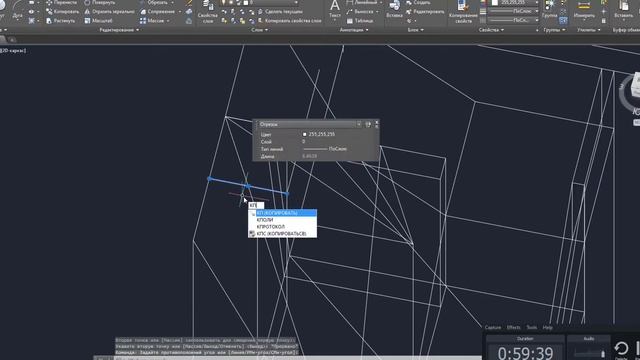This screenshot has height=360, width=640.
Task: Click the recorder reset arrow icon
Action: click(621, 348)
